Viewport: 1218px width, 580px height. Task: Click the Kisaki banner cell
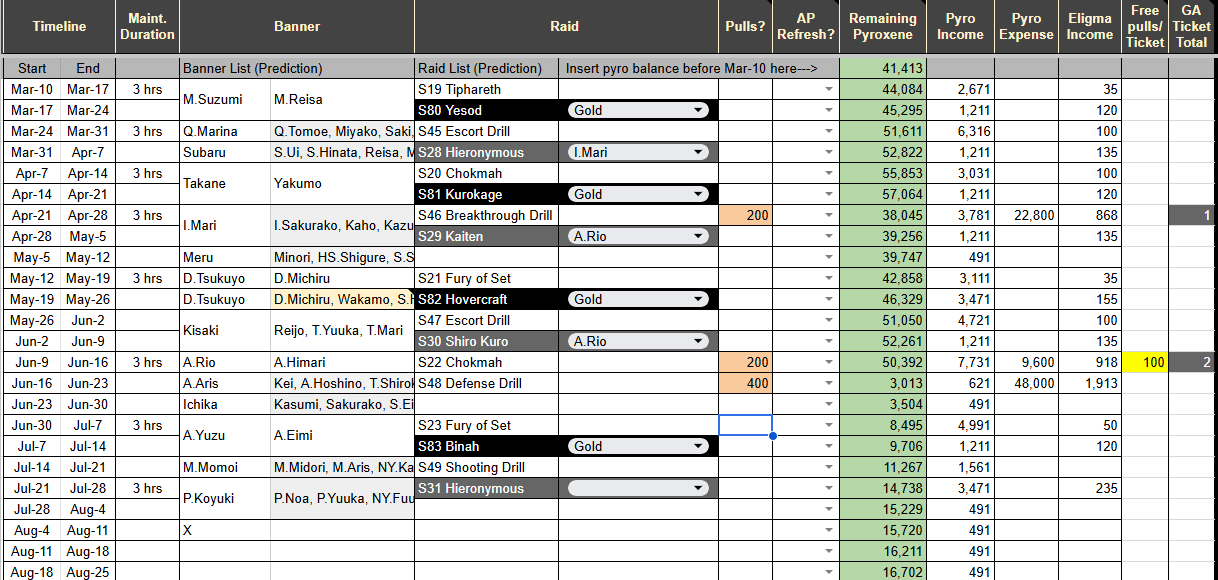coord(225,330)
